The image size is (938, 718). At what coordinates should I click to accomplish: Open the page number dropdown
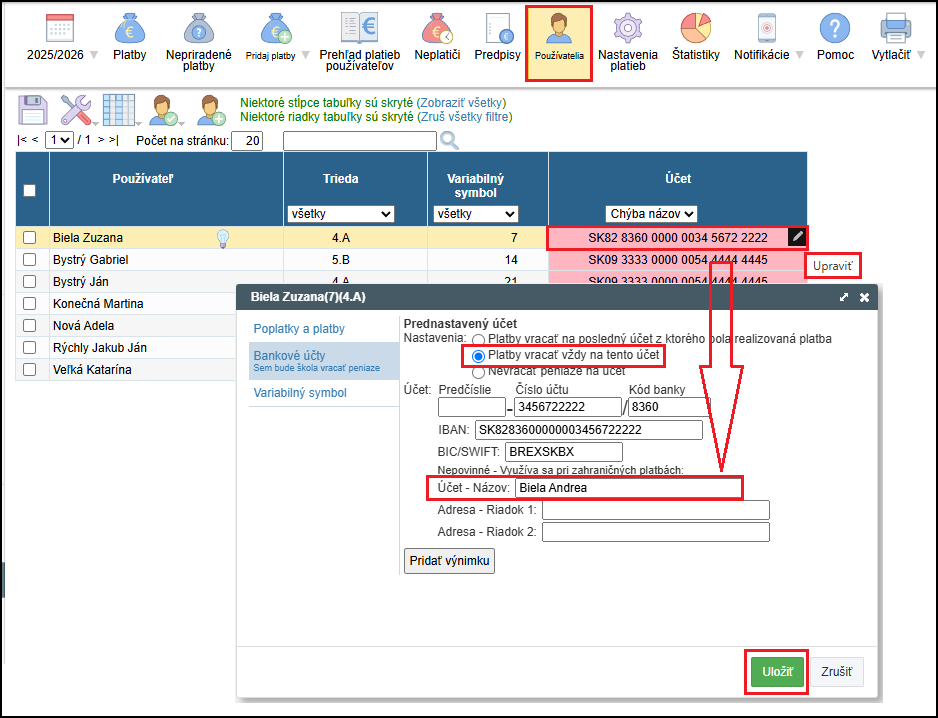(x=60, y=140)
